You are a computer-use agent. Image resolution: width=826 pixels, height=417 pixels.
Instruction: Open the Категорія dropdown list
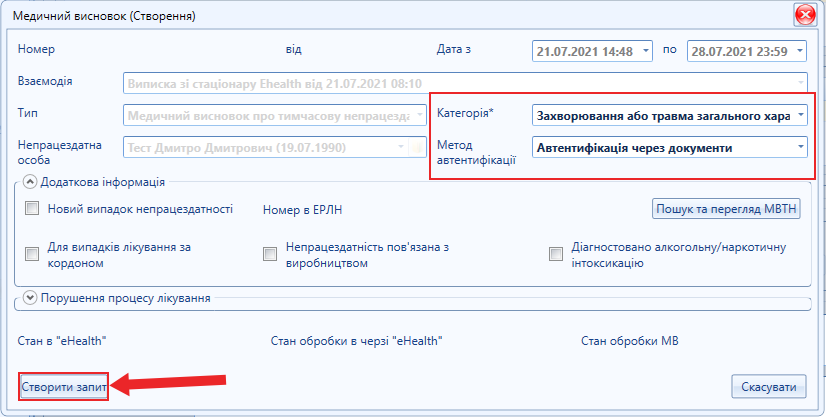coord(801,115)
